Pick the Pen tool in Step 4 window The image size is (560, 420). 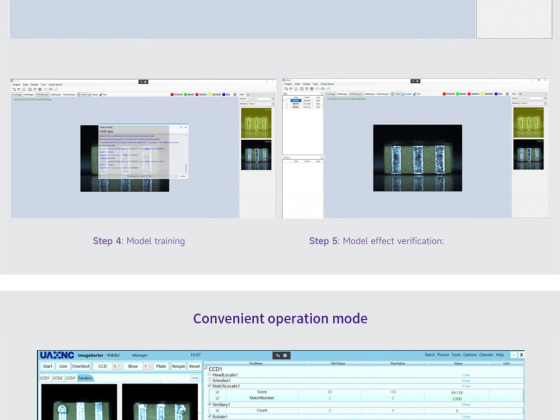point(103,95)
